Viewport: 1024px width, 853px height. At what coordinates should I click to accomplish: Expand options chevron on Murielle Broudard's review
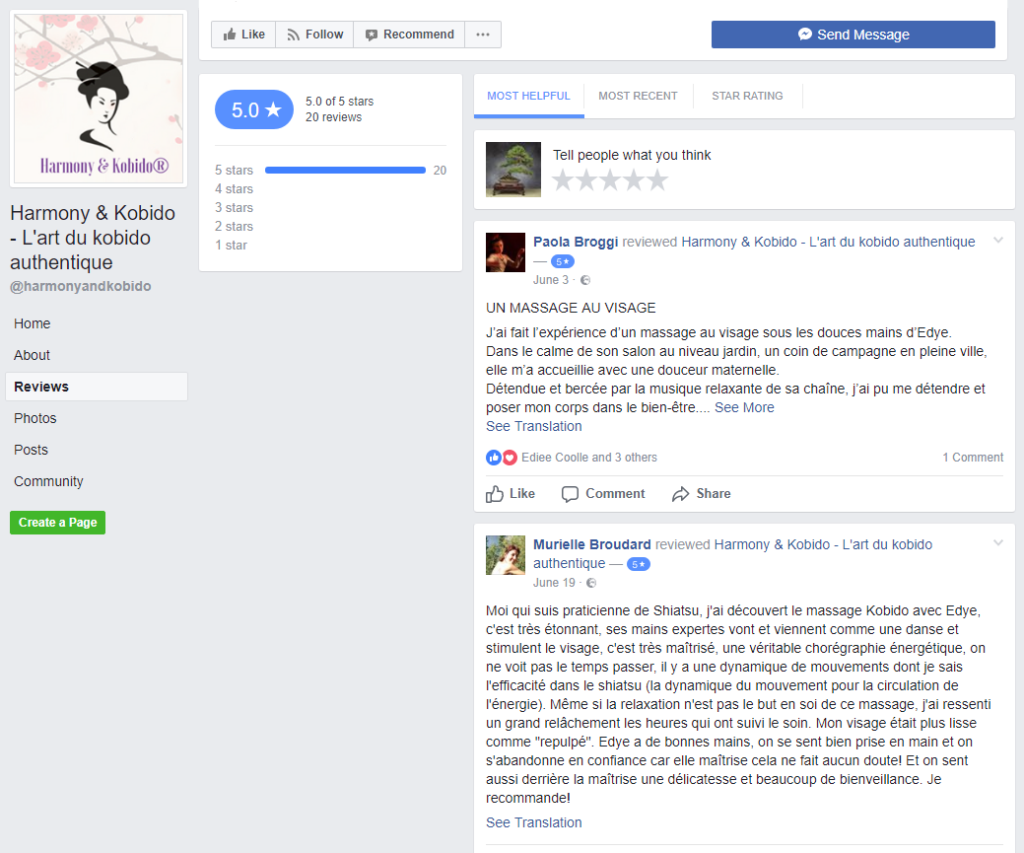point(997,543)
